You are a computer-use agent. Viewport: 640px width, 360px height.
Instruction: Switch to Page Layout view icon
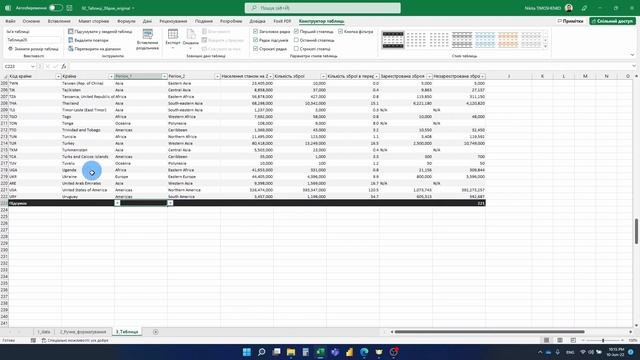560,340
